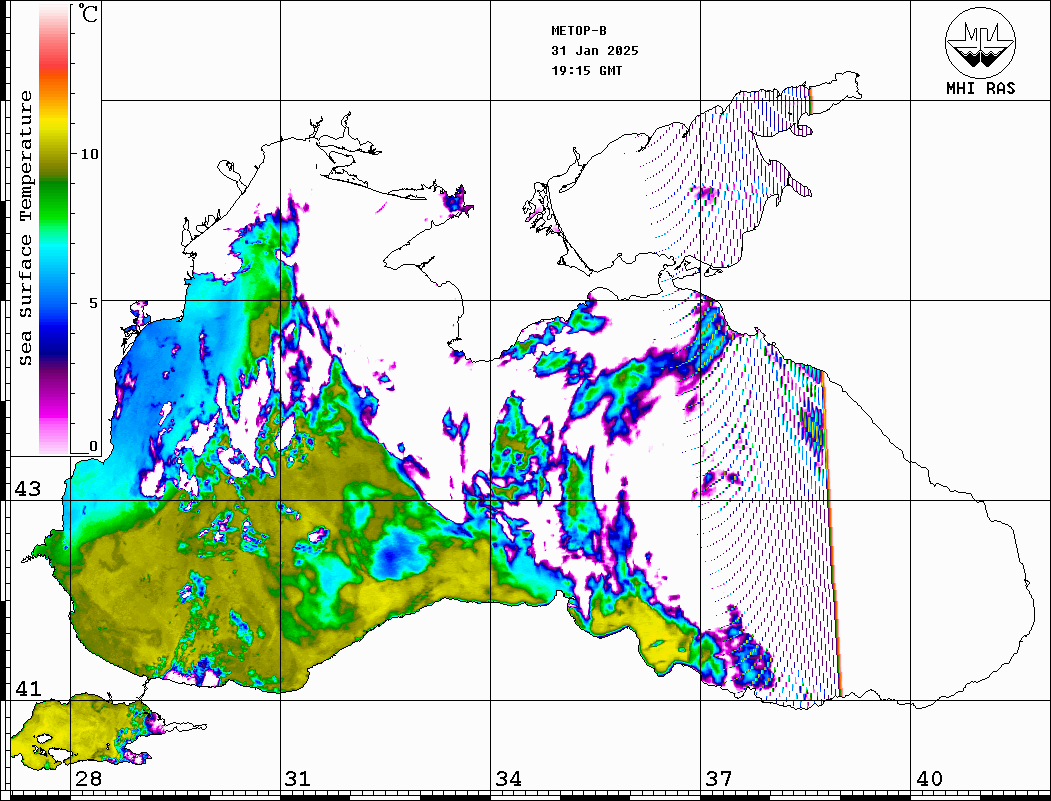The width and height of the screenshot is (1051, 801).
Task: Click the latitude label 41
Action: [x=26, y=689]
